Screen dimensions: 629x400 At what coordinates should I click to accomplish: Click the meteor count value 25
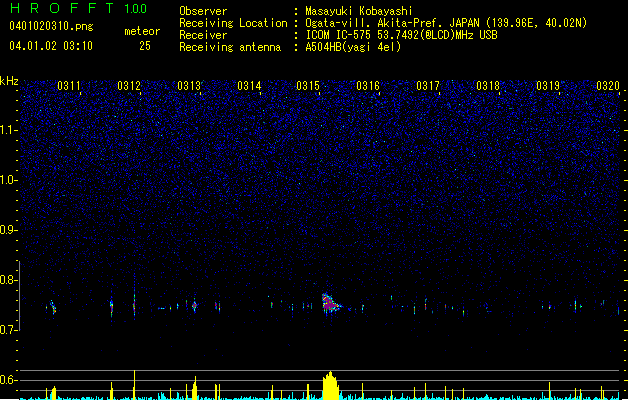pos(145,46)
